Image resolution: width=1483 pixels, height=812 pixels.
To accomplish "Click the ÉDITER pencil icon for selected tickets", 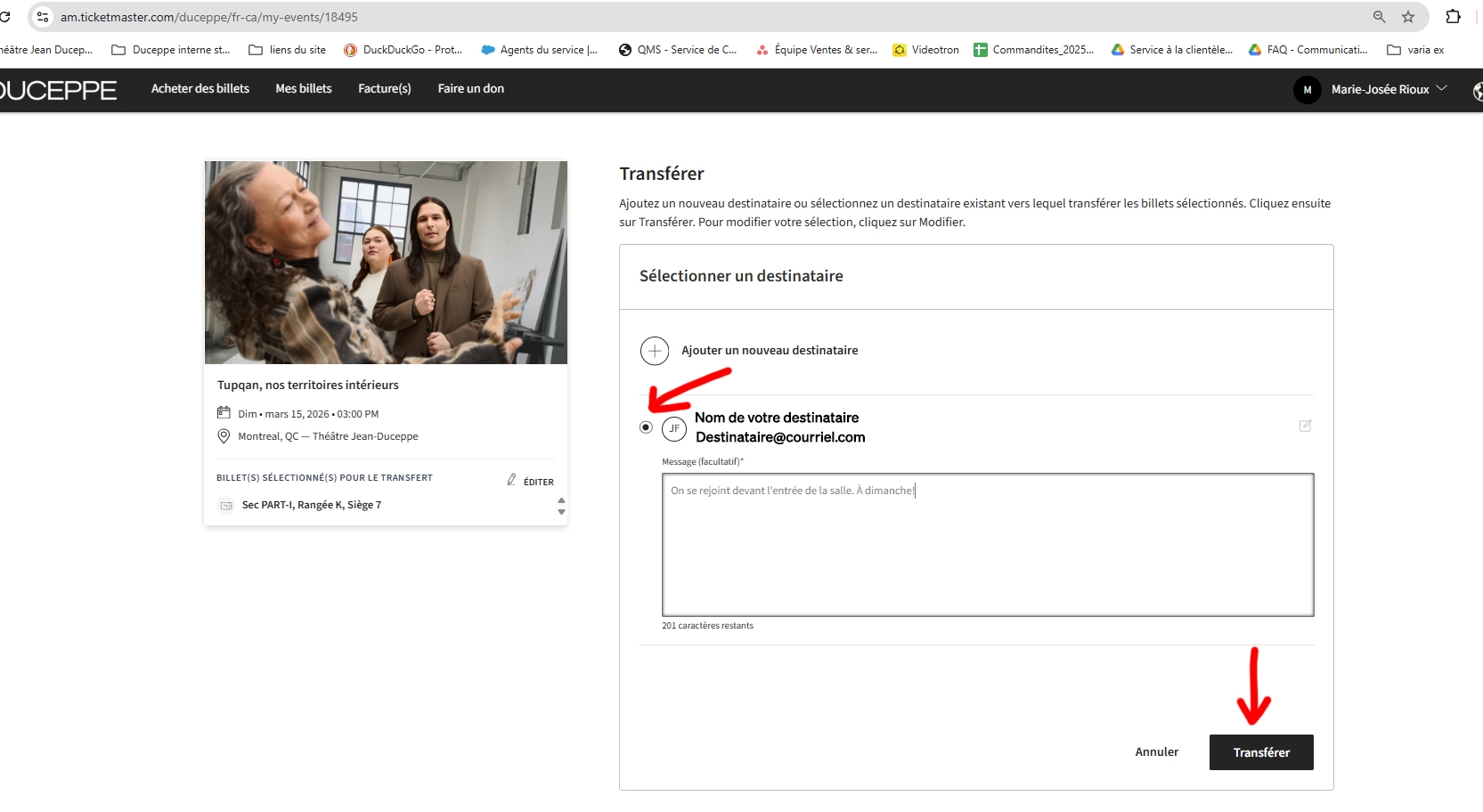I will (512, 480).
